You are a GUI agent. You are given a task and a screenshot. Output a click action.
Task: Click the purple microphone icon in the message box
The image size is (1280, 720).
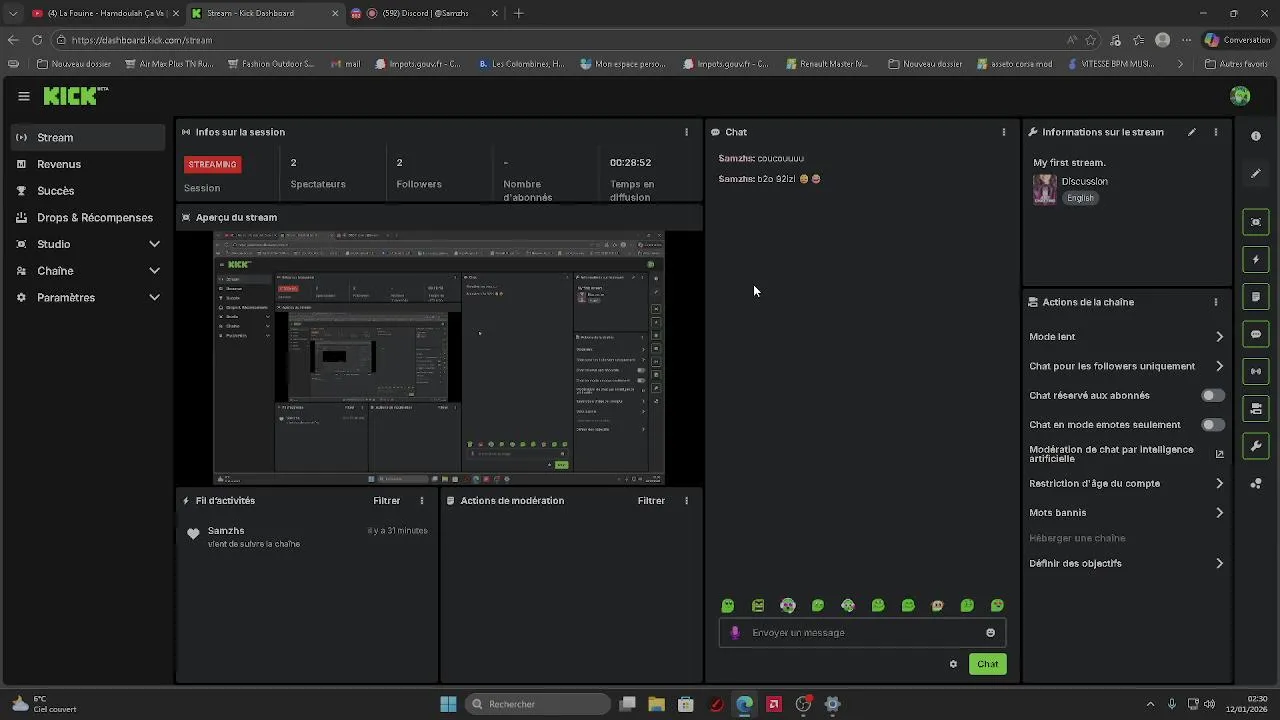coord(735,633)
